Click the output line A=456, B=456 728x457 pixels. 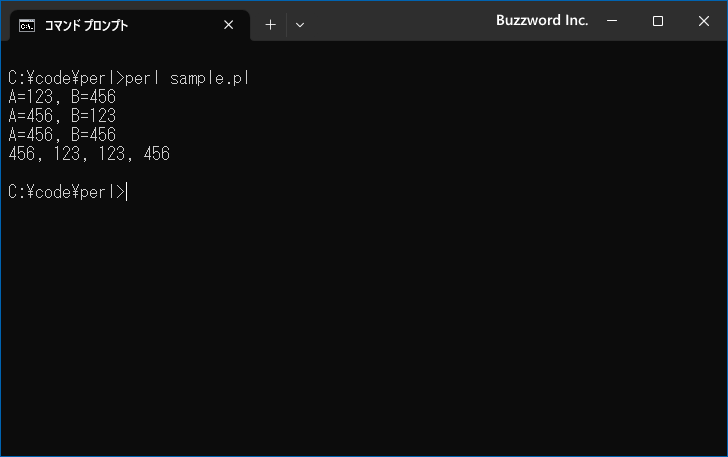(x=62, y=135)
